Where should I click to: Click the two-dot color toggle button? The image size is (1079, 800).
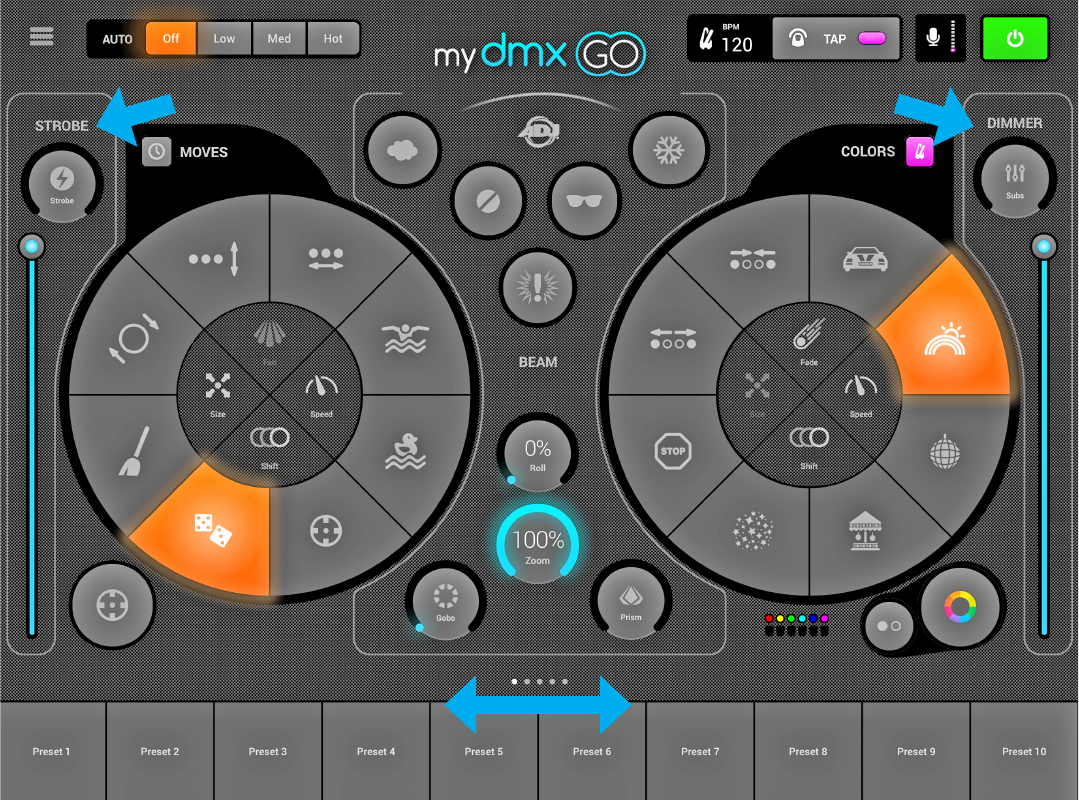click(x=888, y=626)
